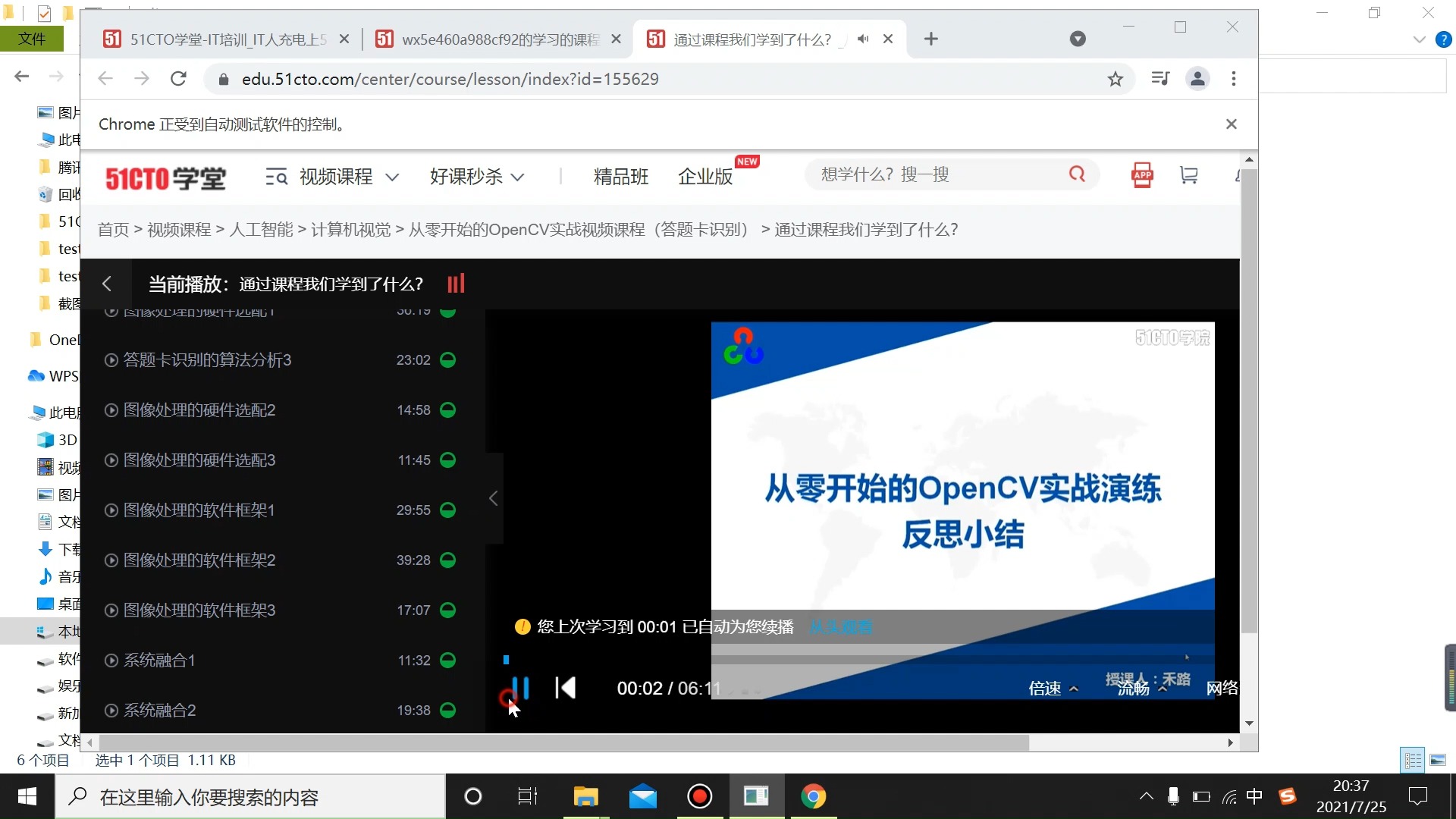Bookmark page with star icon

[1115, 79]
